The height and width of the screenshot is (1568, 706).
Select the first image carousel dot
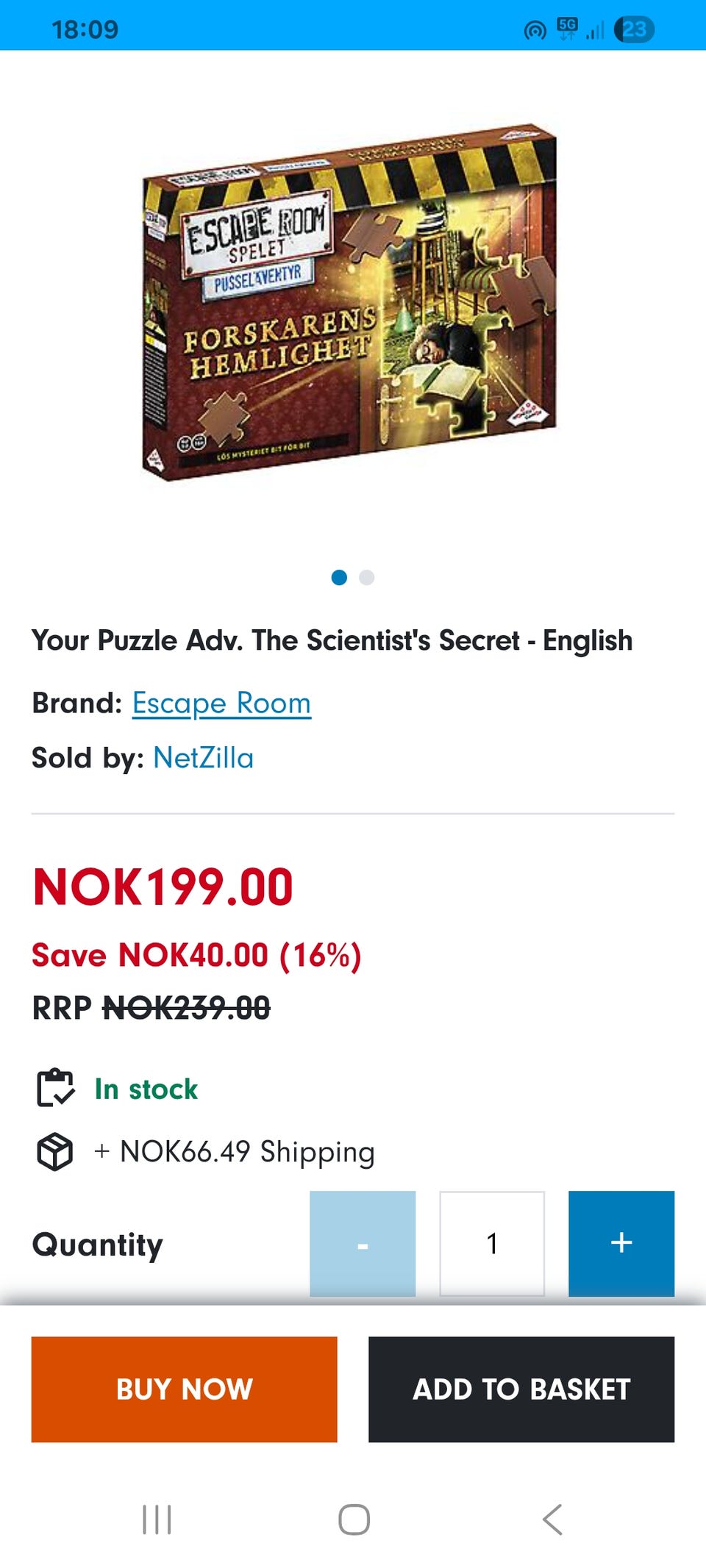tap(339, 577)
